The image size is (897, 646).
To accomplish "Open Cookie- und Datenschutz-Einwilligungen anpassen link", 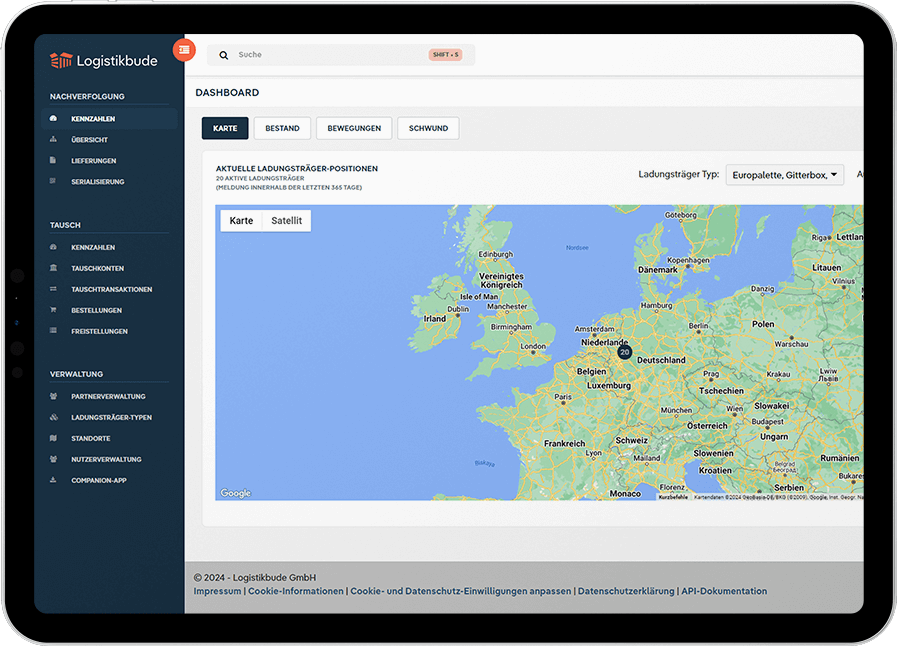I will click(461, 591).
